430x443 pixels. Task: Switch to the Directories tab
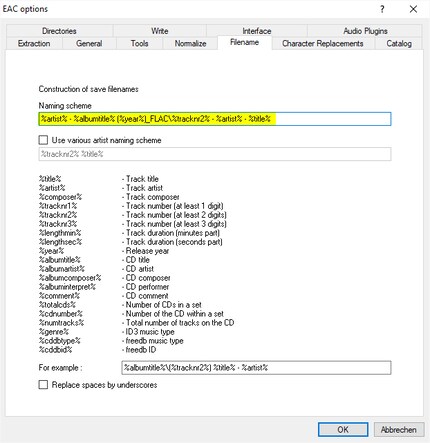tap(59, 31)
